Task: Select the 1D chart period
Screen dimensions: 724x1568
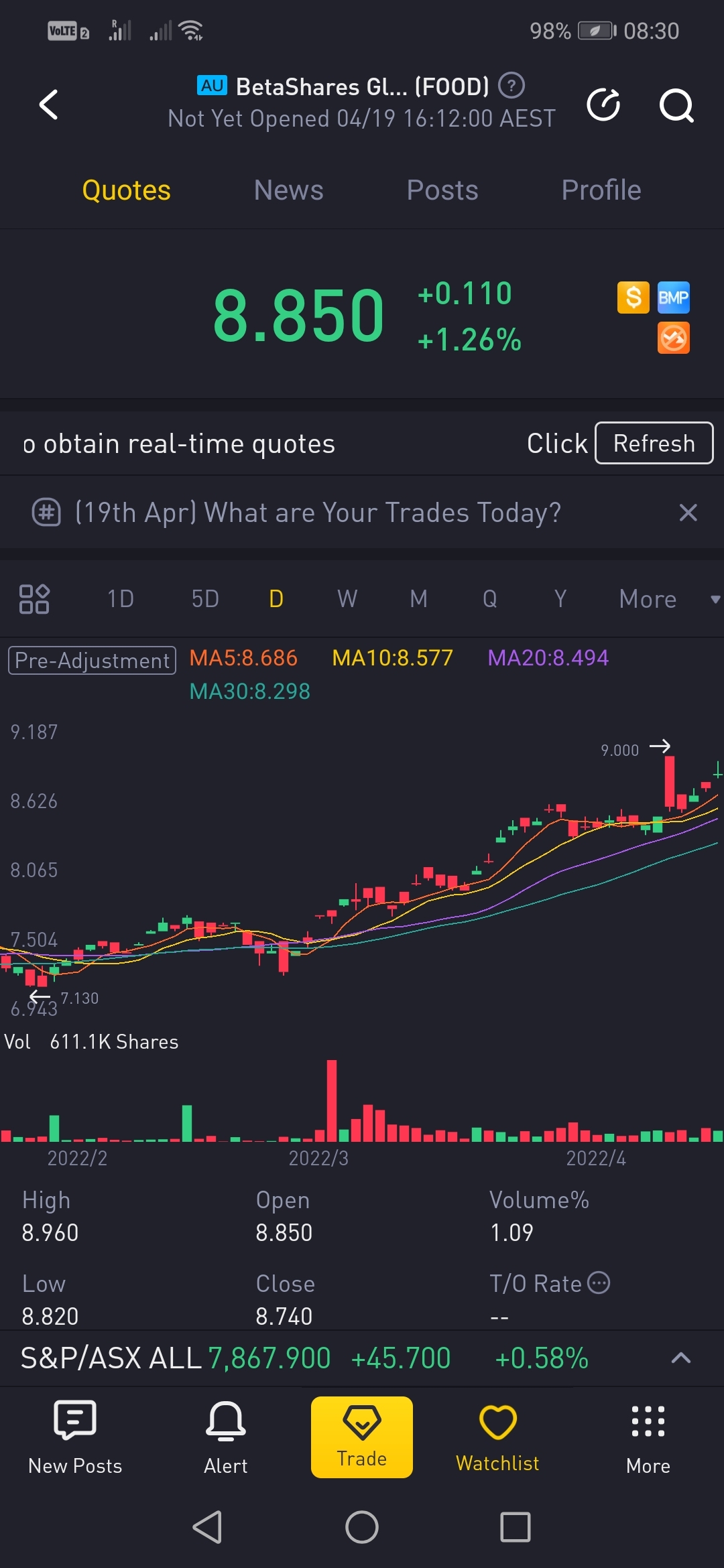Action: coord(121,599)
